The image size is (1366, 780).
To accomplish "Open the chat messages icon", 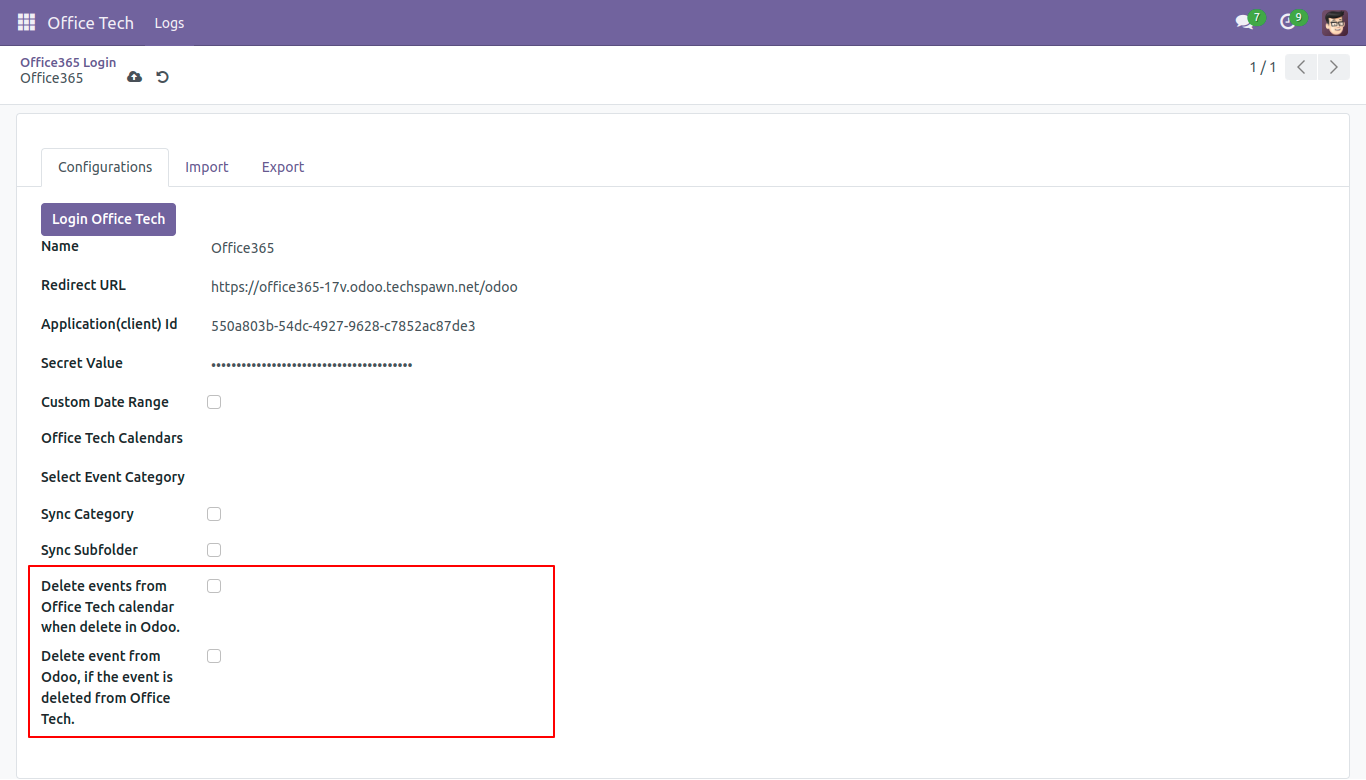I will click(x=1244, y=22).
